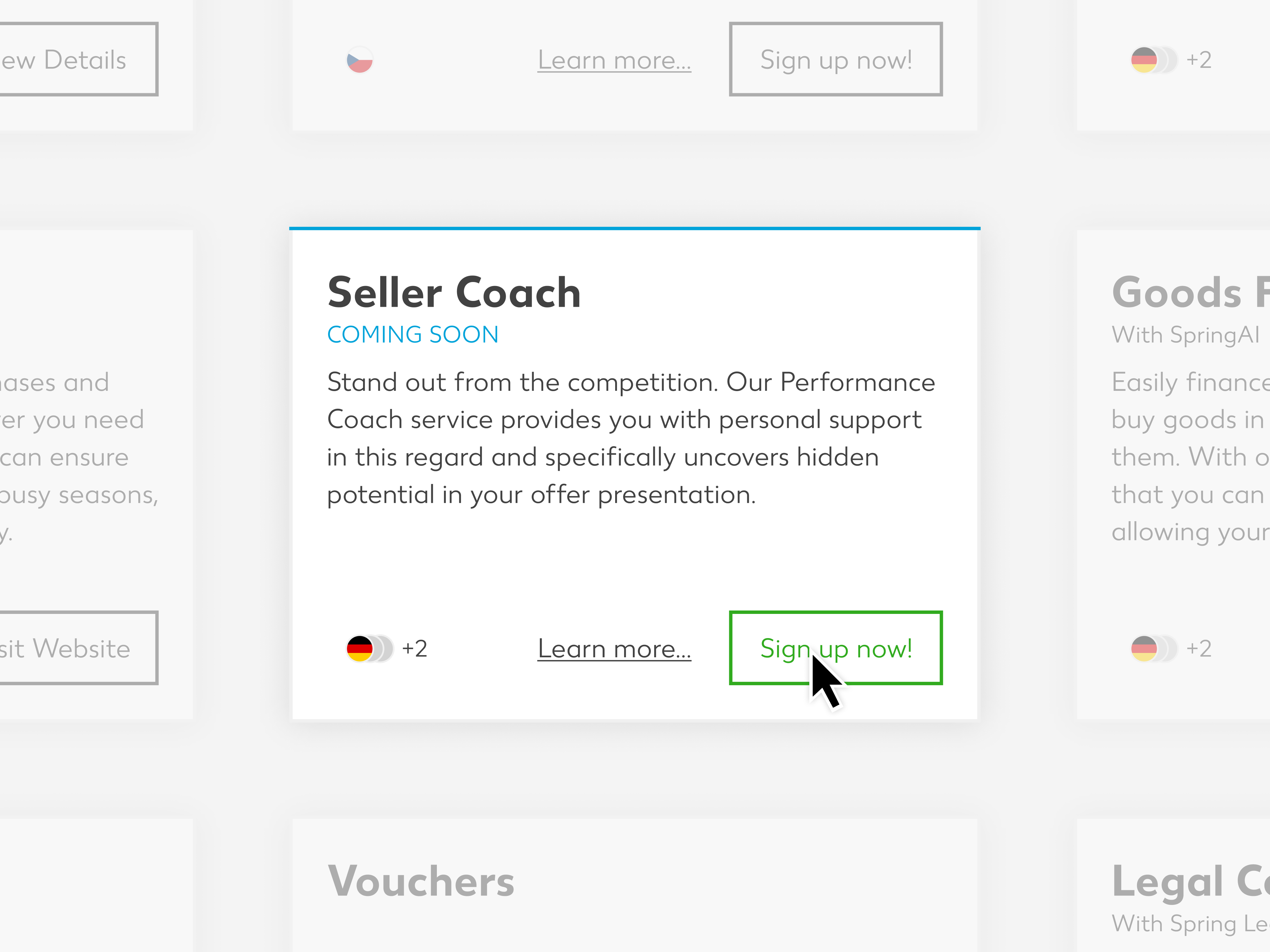Click the Czech flag icon in top card
The width and height of the screenshot is (1270, 952).
tap(360, 60)
